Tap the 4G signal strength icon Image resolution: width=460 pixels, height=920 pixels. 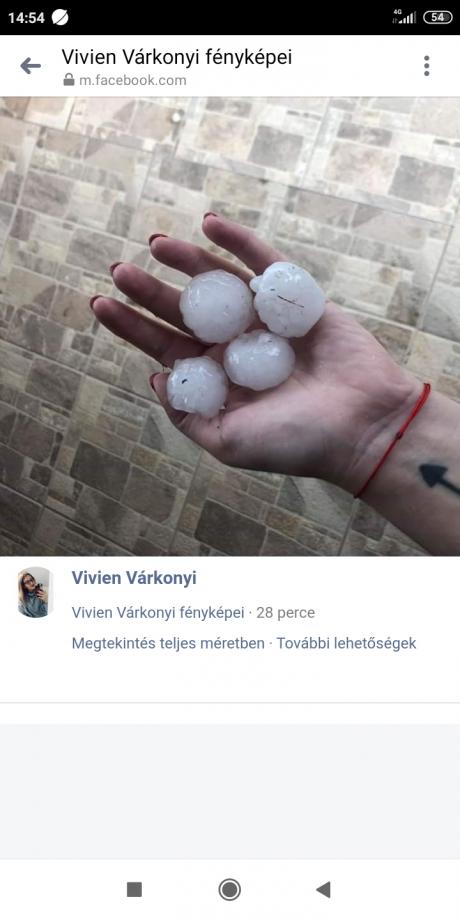pos(404,17)
